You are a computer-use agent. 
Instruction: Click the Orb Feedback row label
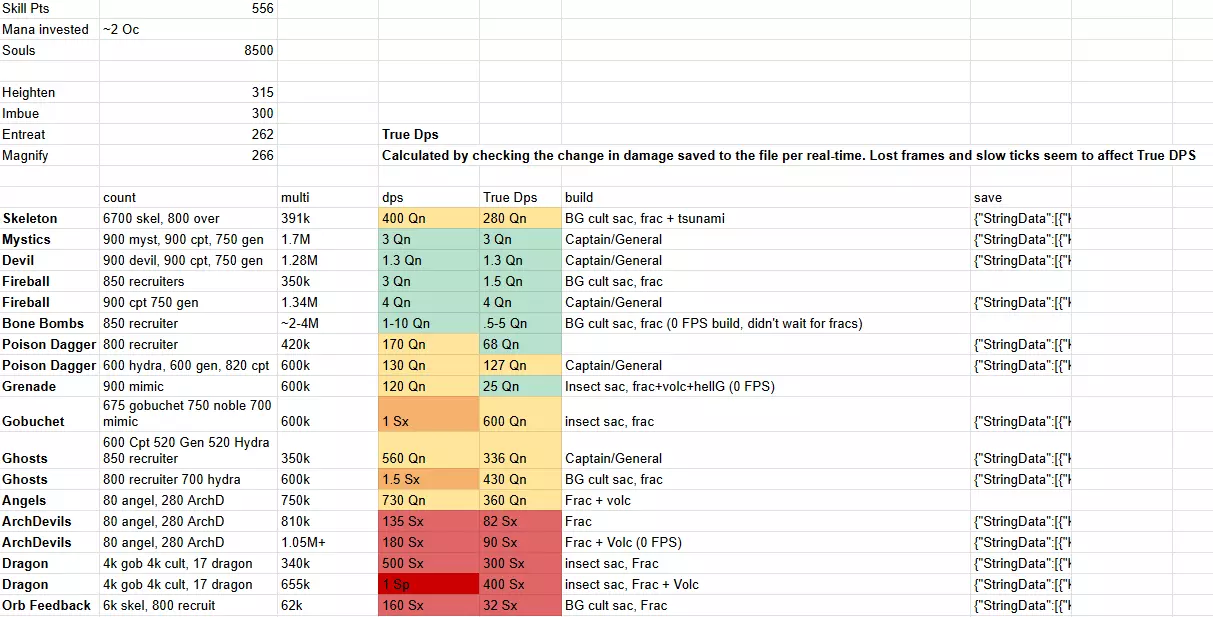(49, 605)
